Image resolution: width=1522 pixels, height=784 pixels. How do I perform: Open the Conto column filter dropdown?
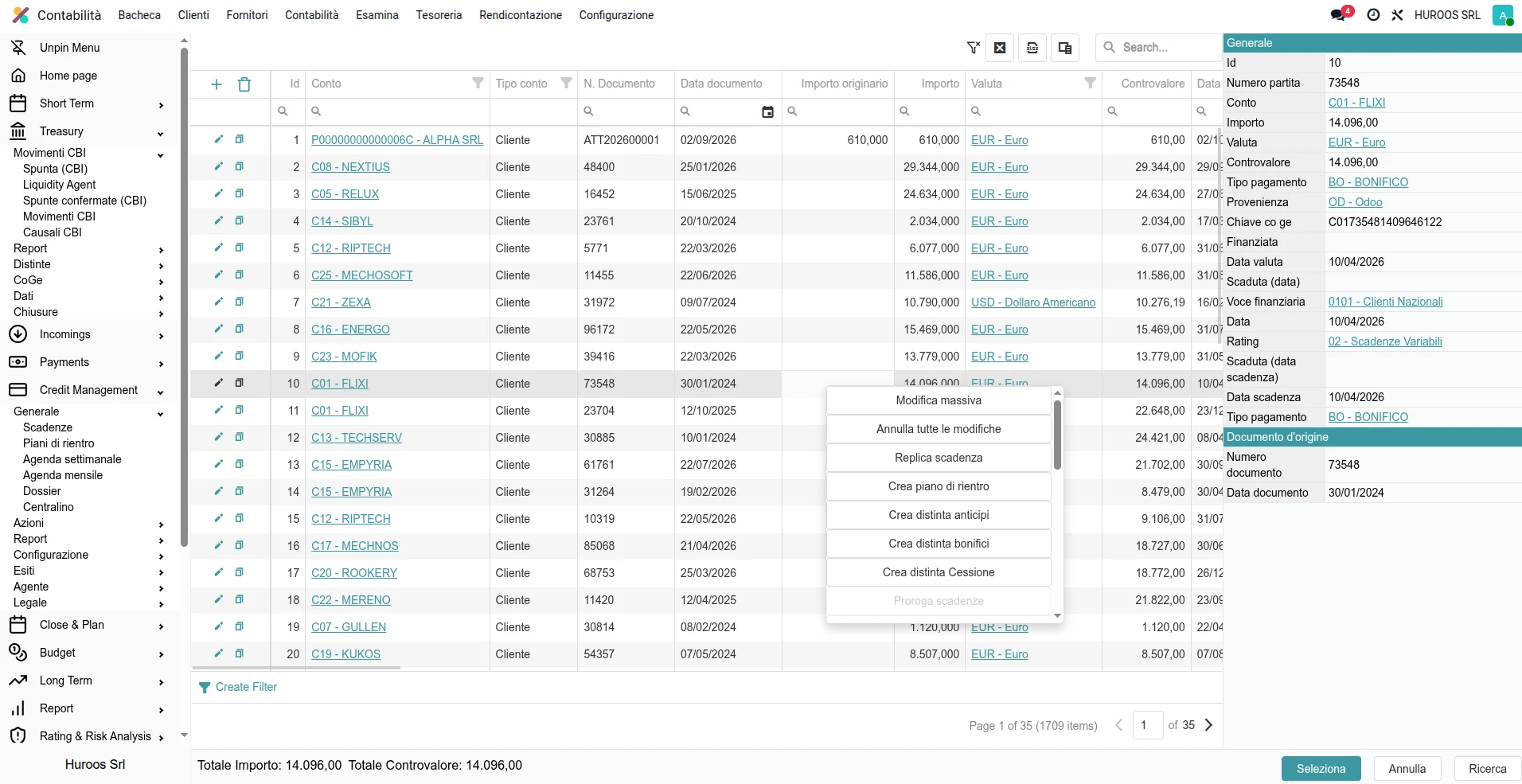click(478, 84)
